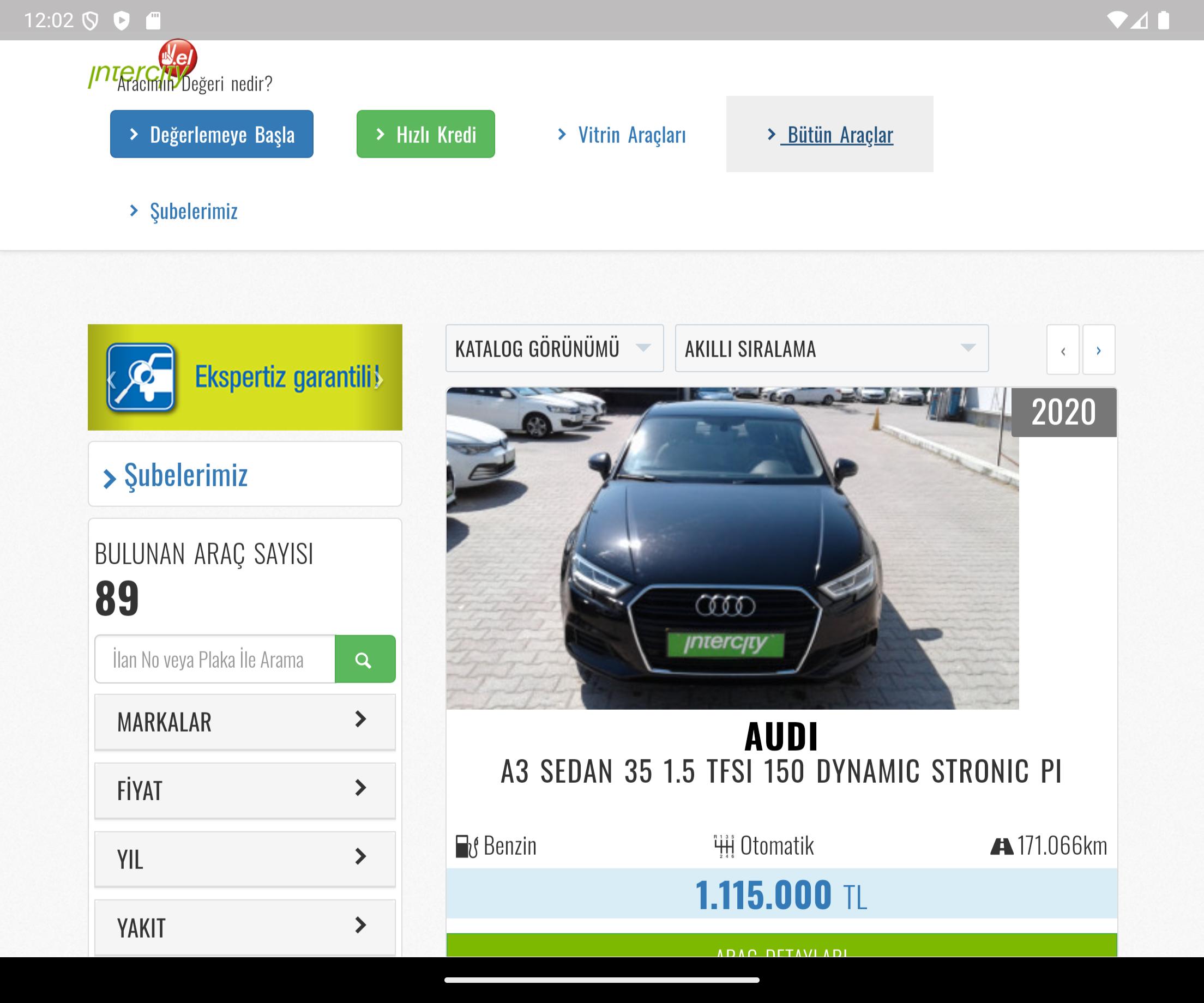
Task: Click the 2020 year badge
Action: tap(1063, 412)
